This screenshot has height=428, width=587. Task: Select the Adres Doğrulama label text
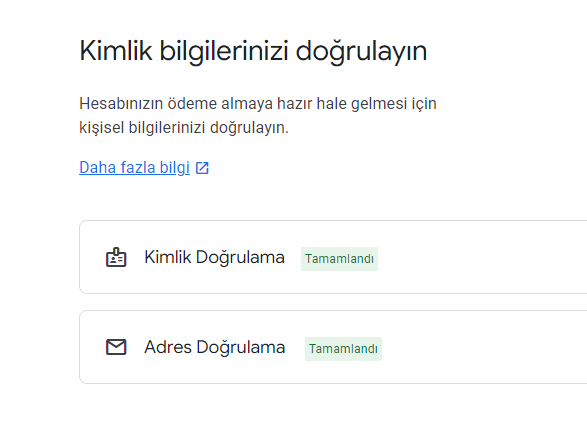pos(215,347)
